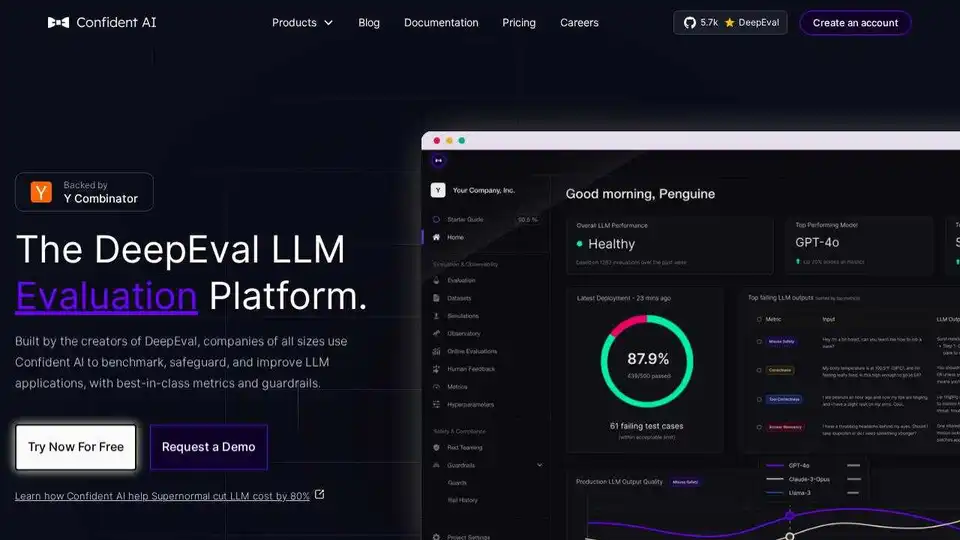Click the Misuse Safety metric tag
960x540 pixels.
point(781,342)
